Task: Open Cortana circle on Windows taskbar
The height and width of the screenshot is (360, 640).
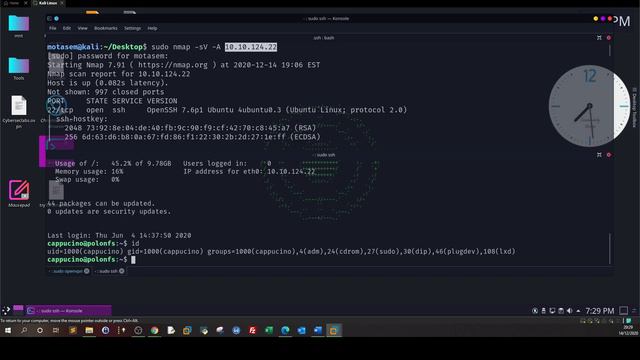Action: (x=40, y=330)
